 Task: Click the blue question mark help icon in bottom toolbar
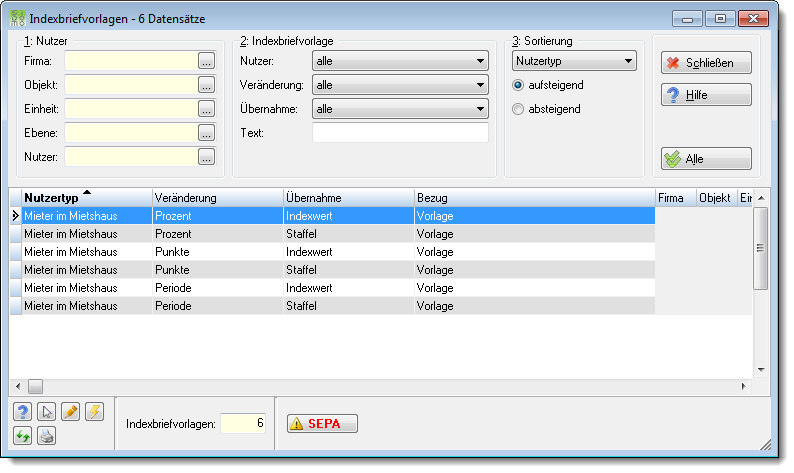click(x=22, y=412)
